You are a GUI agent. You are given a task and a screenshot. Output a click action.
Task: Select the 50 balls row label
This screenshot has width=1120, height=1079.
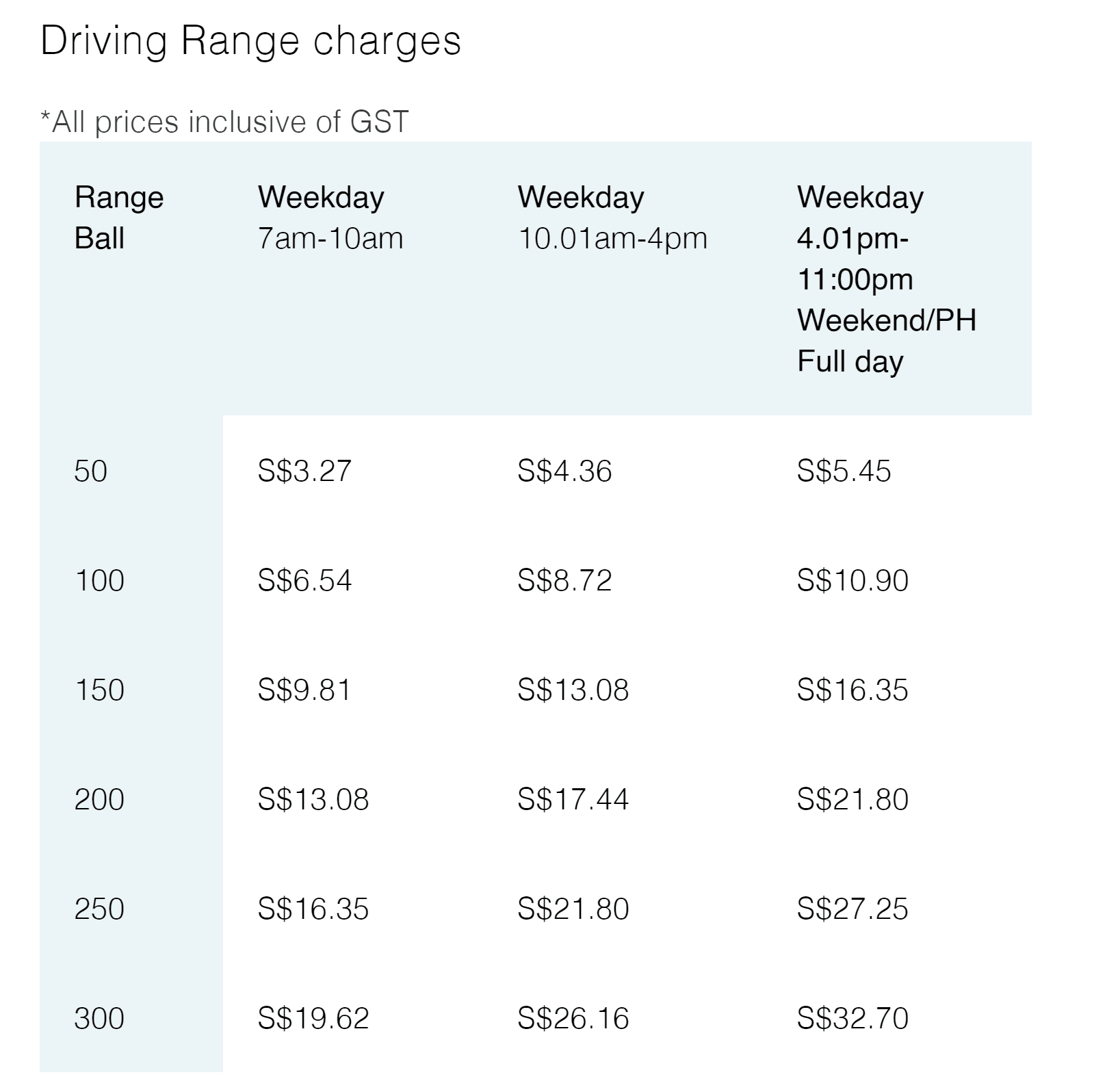[x=90, y=471]
